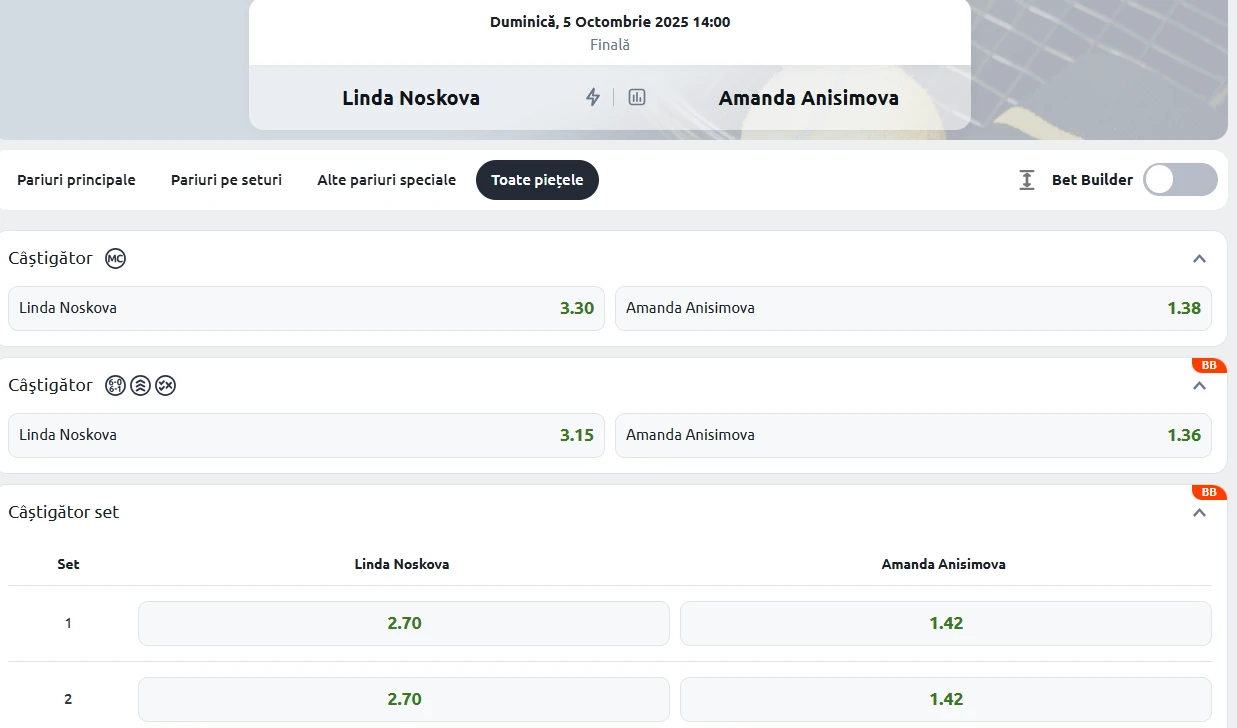This screenshot has height=728, width=1237.
Task: Collapse the first Câștigător market
Action: tap(1200, 259)
